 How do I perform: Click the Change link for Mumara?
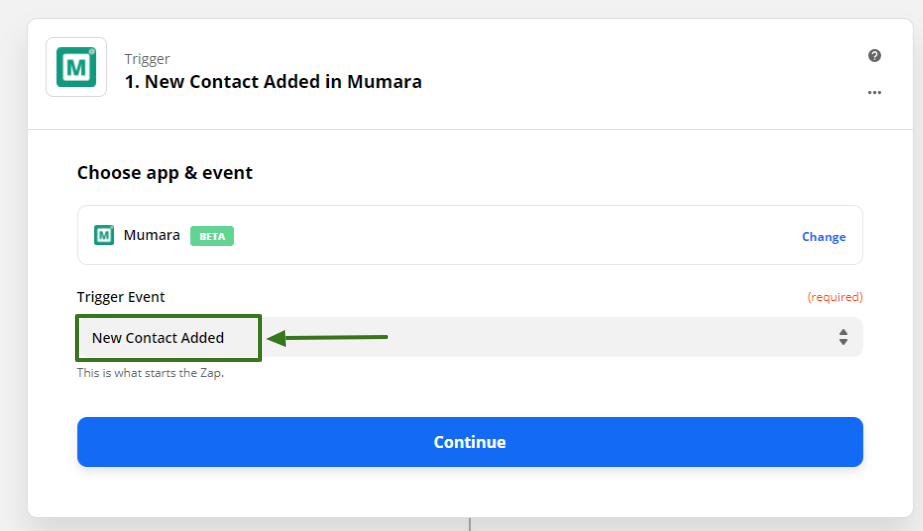pos(823,237)
